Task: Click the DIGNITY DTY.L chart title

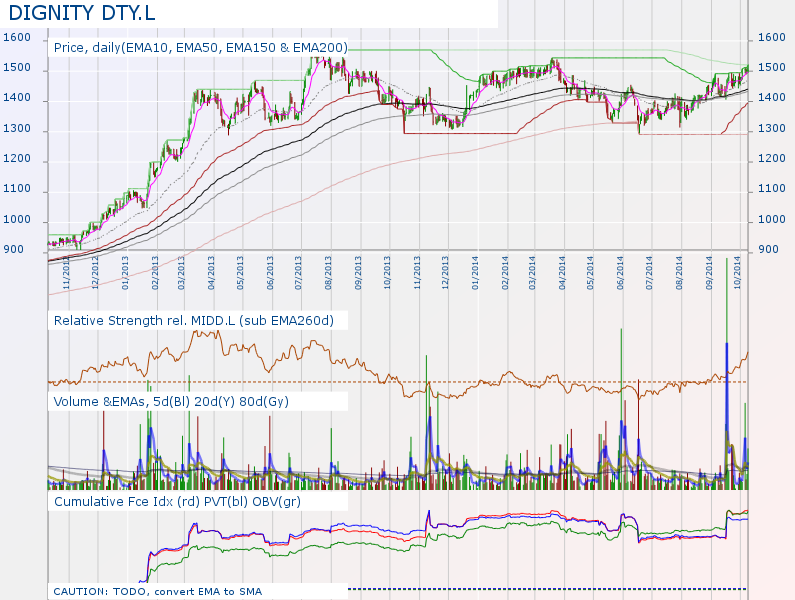Action: [x=82, y=13]
